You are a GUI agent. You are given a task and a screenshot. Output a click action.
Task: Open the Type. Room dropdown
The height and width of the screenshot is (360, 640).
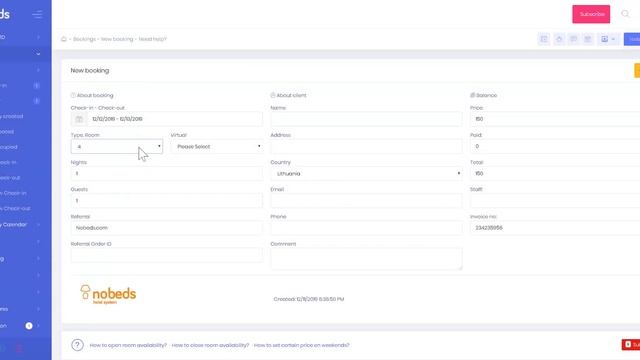coord(117,147)
